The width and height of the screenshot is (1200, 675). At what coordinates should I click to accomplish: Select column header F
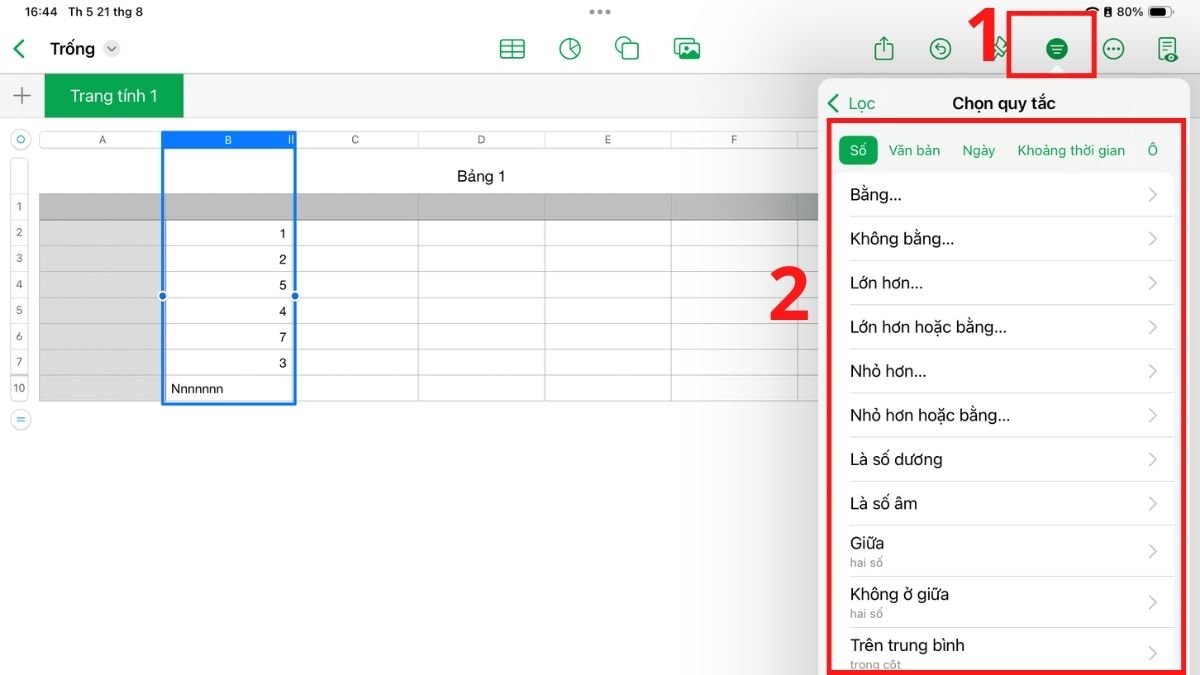click(x=734, y=140)
